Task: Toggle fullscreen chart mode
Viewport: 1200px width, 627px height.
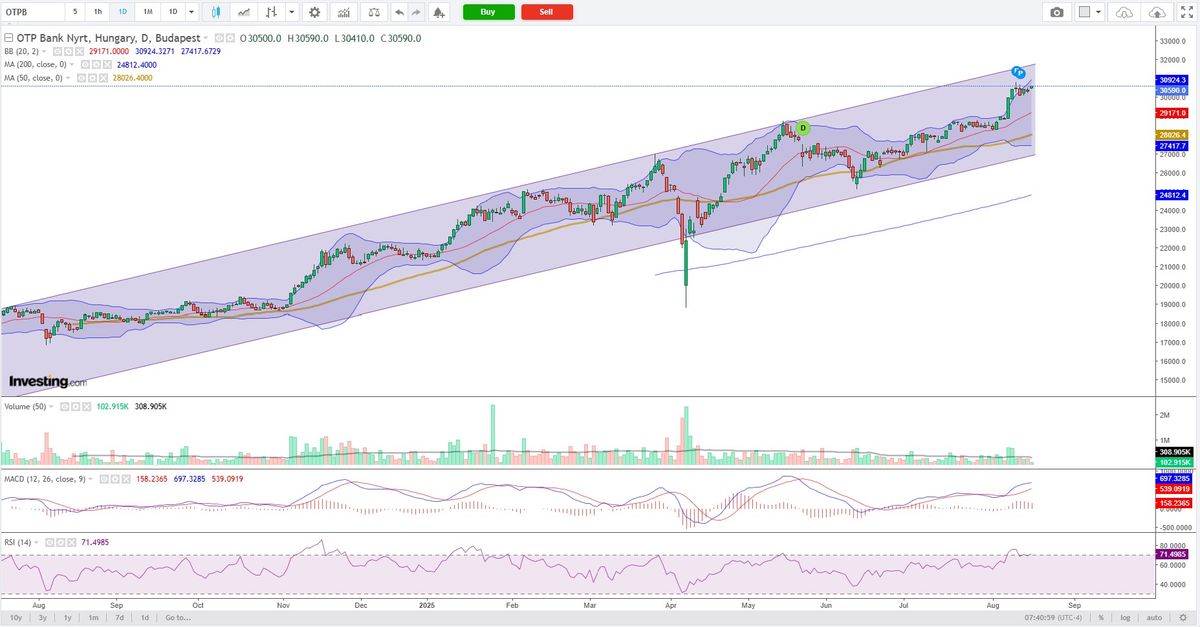Action: (1186, 12)
